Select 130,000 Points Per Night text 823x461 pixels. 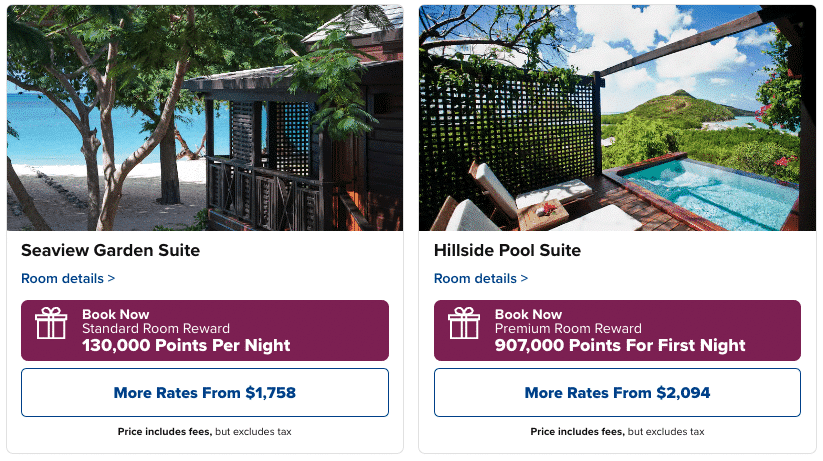186,346
